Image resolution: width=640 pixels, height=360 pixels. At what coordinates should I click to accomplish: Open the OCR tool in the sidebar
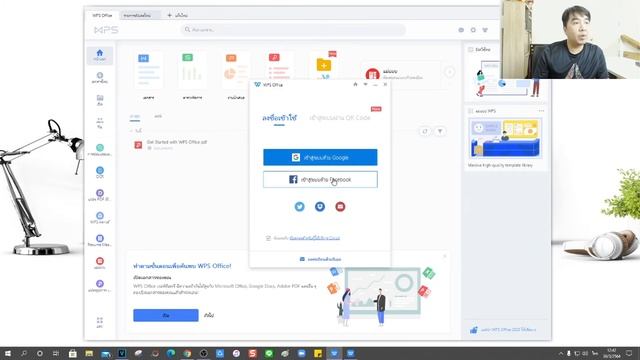pos(100,173)
